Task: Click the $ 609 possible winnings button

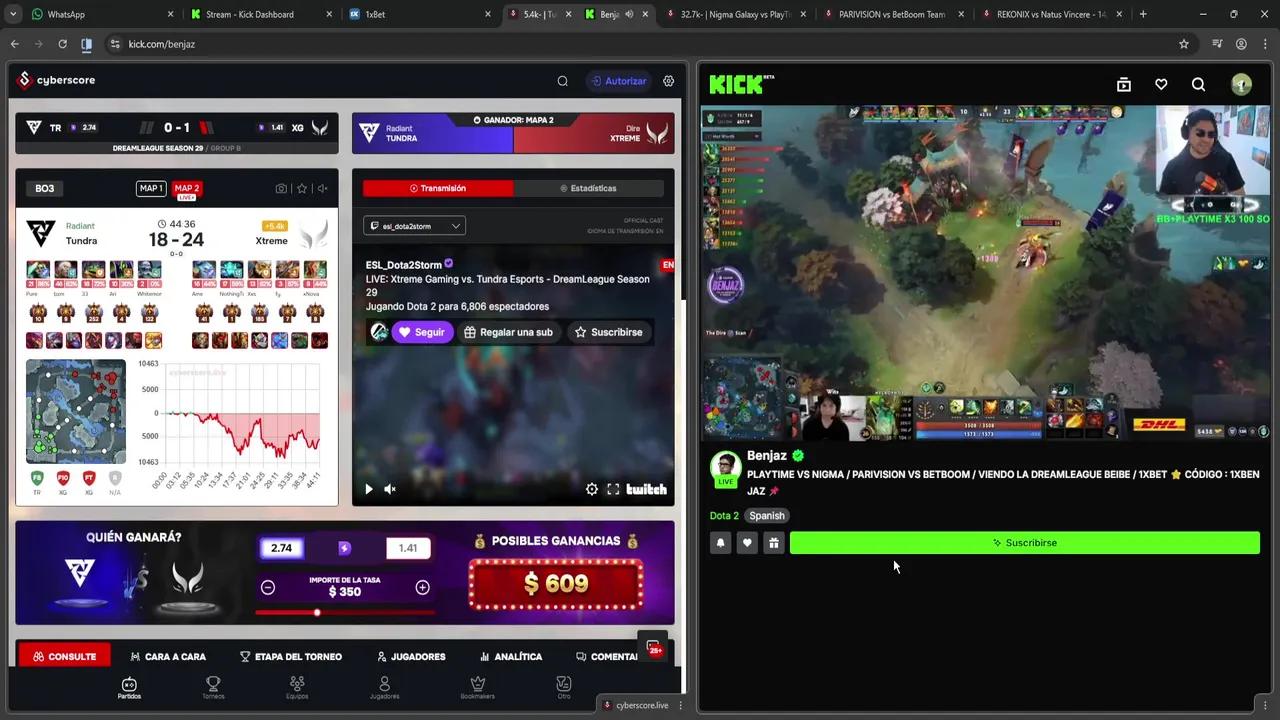Action: (x=555, y=583)
